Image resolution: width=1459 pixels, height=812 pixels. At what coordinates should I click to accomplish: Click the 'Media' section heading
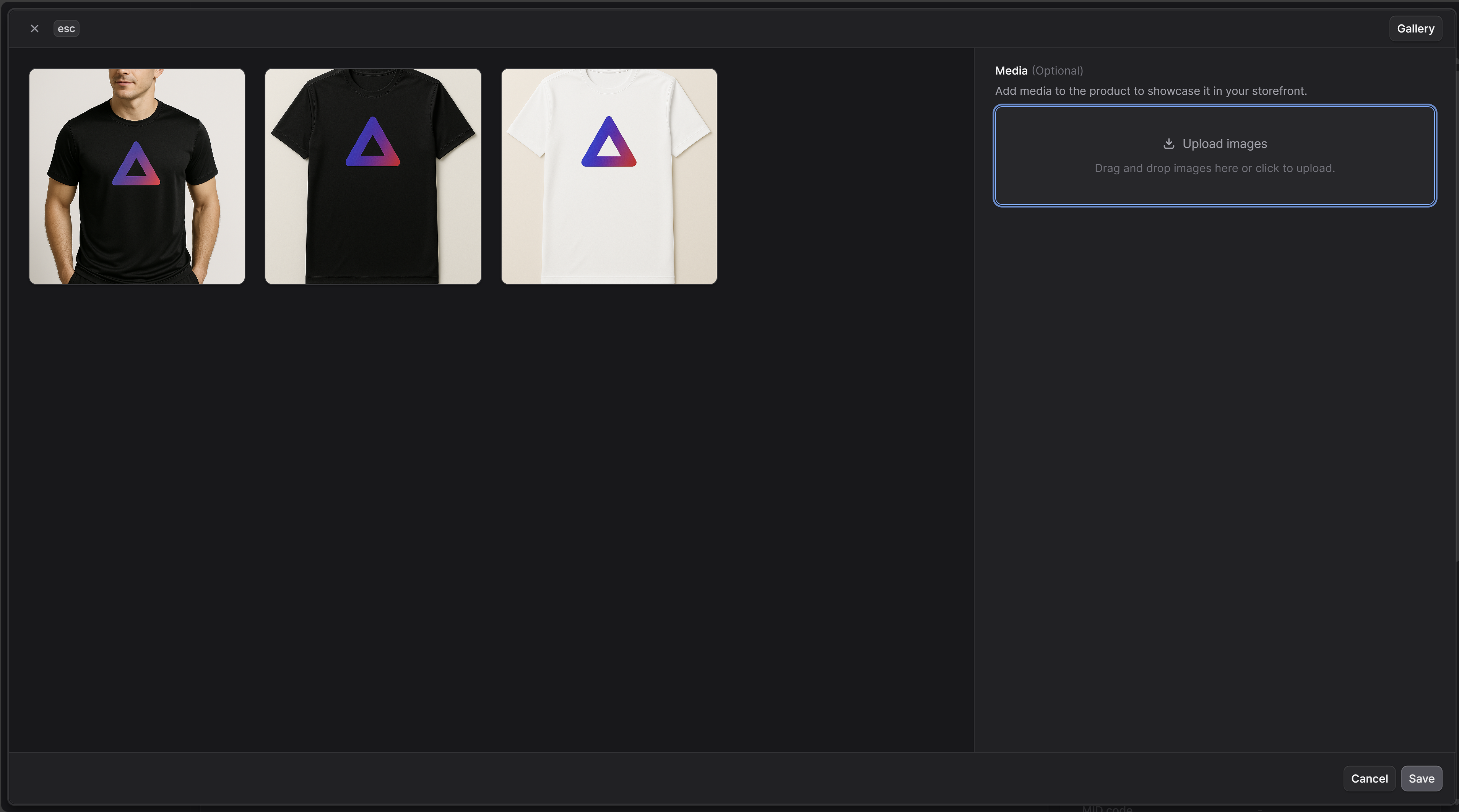coord(1011,71)
